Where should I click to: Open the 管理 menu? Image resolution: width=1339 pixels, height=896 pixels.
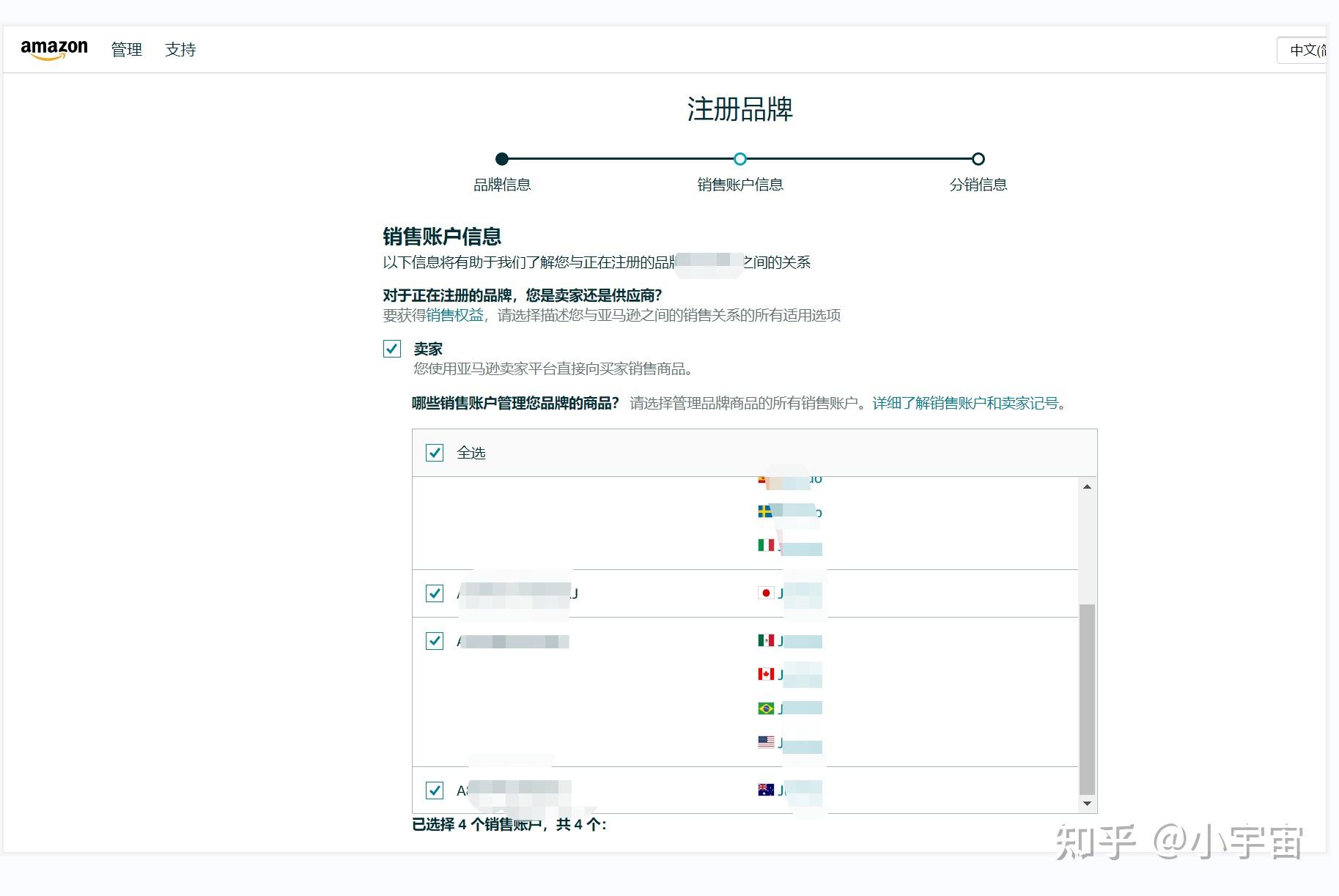click(x=126, y=50)
